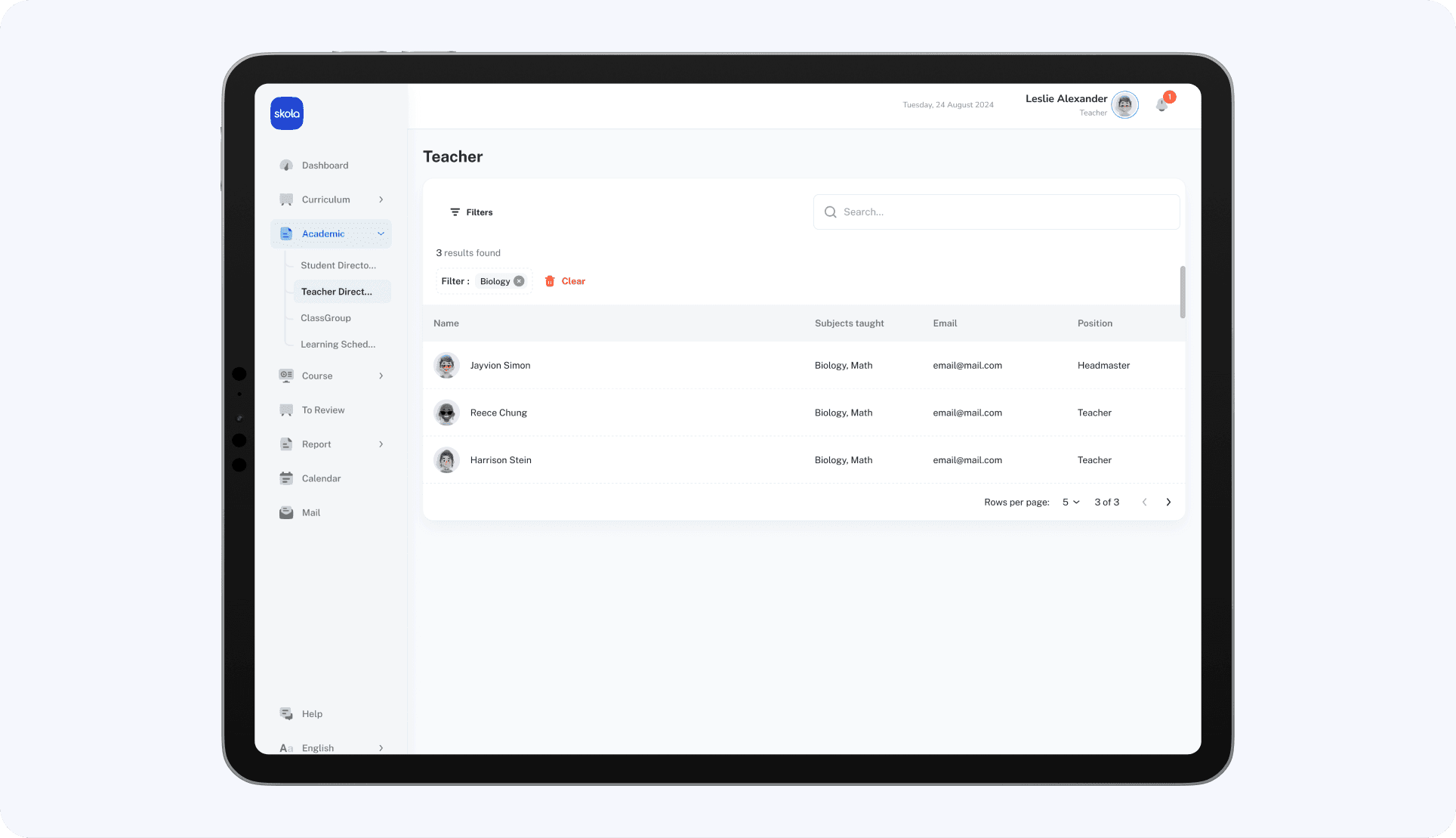Open ClassGroup submenu item
This screenshot has height=838, width=1456.
pos(325,318)
